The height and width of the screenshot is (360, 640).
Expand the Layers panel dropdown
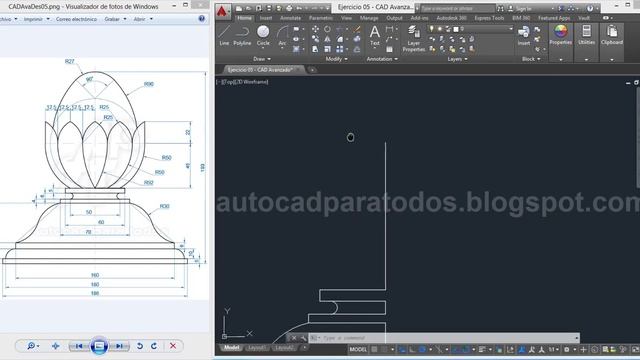click(457, 59)
